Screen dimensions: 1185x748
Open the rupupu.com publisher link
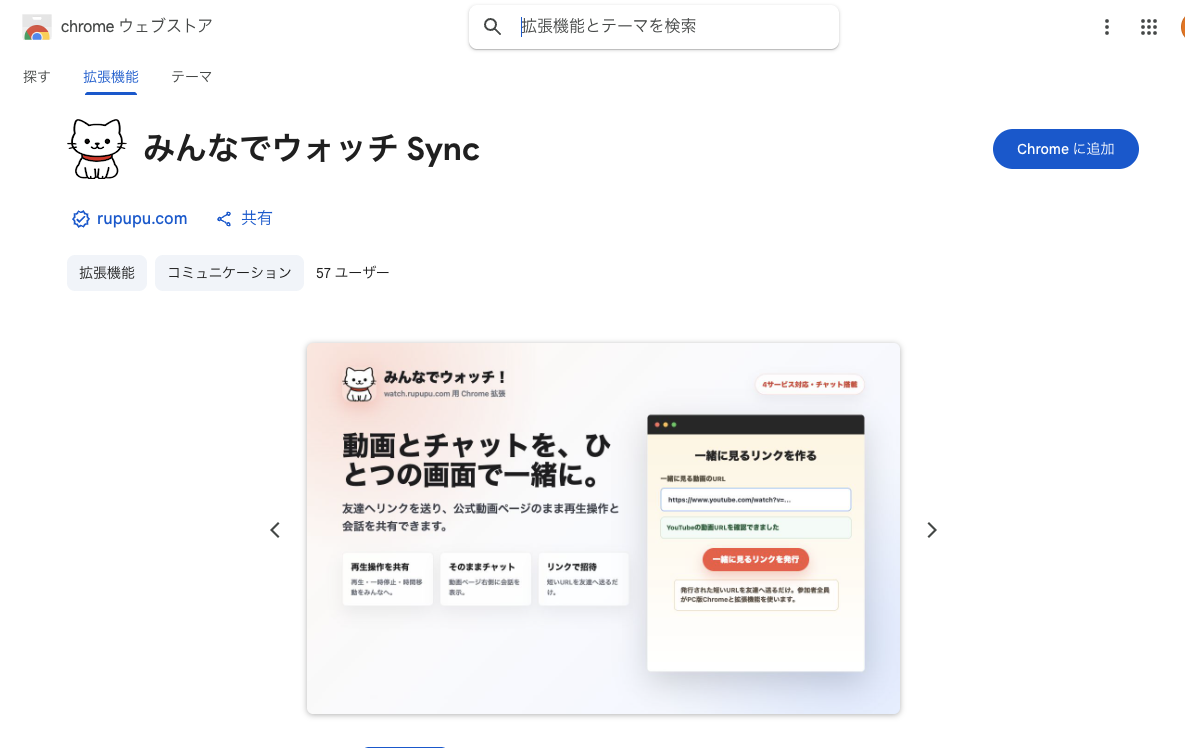tap(142, 218)
